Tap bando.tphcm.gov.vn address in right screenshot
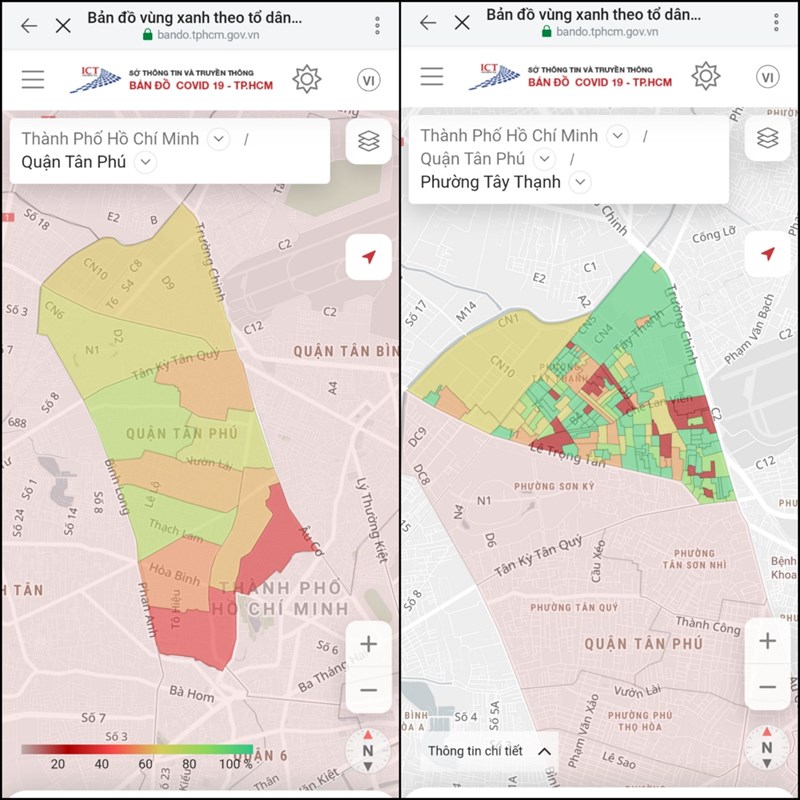 point(606,32)
